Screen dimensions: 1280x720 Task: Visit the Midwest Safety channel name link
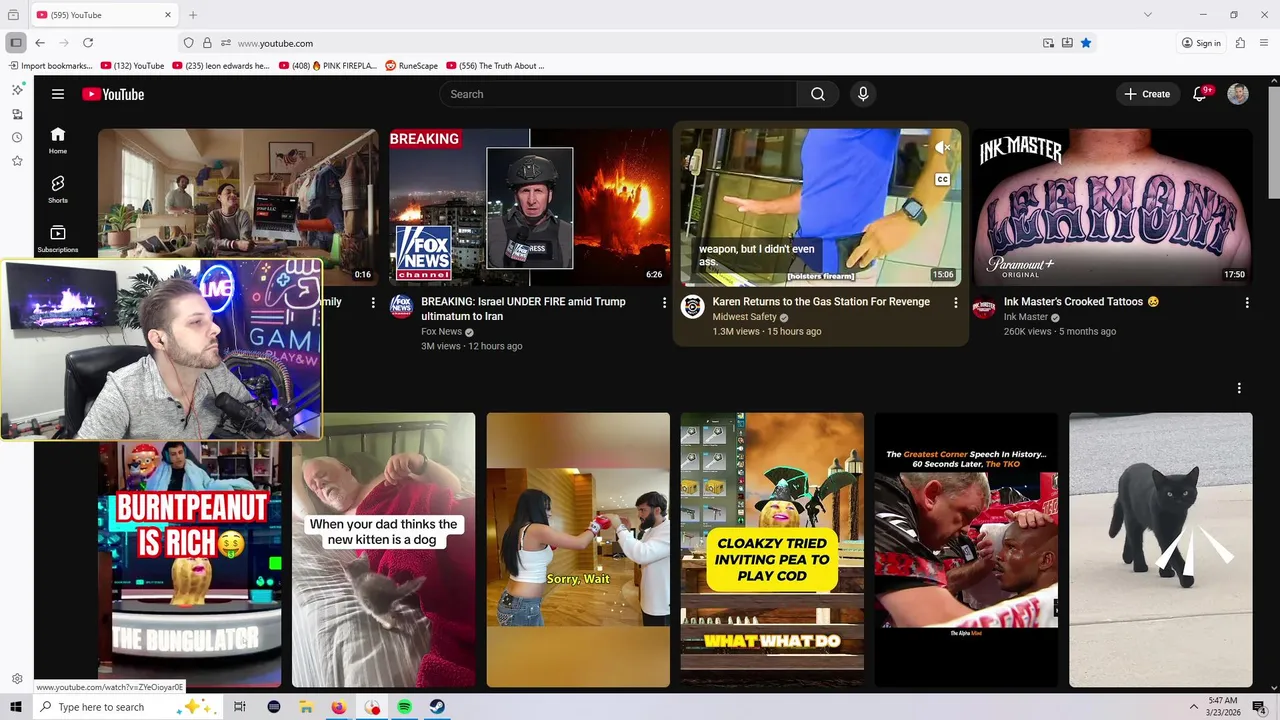[744, 317]
